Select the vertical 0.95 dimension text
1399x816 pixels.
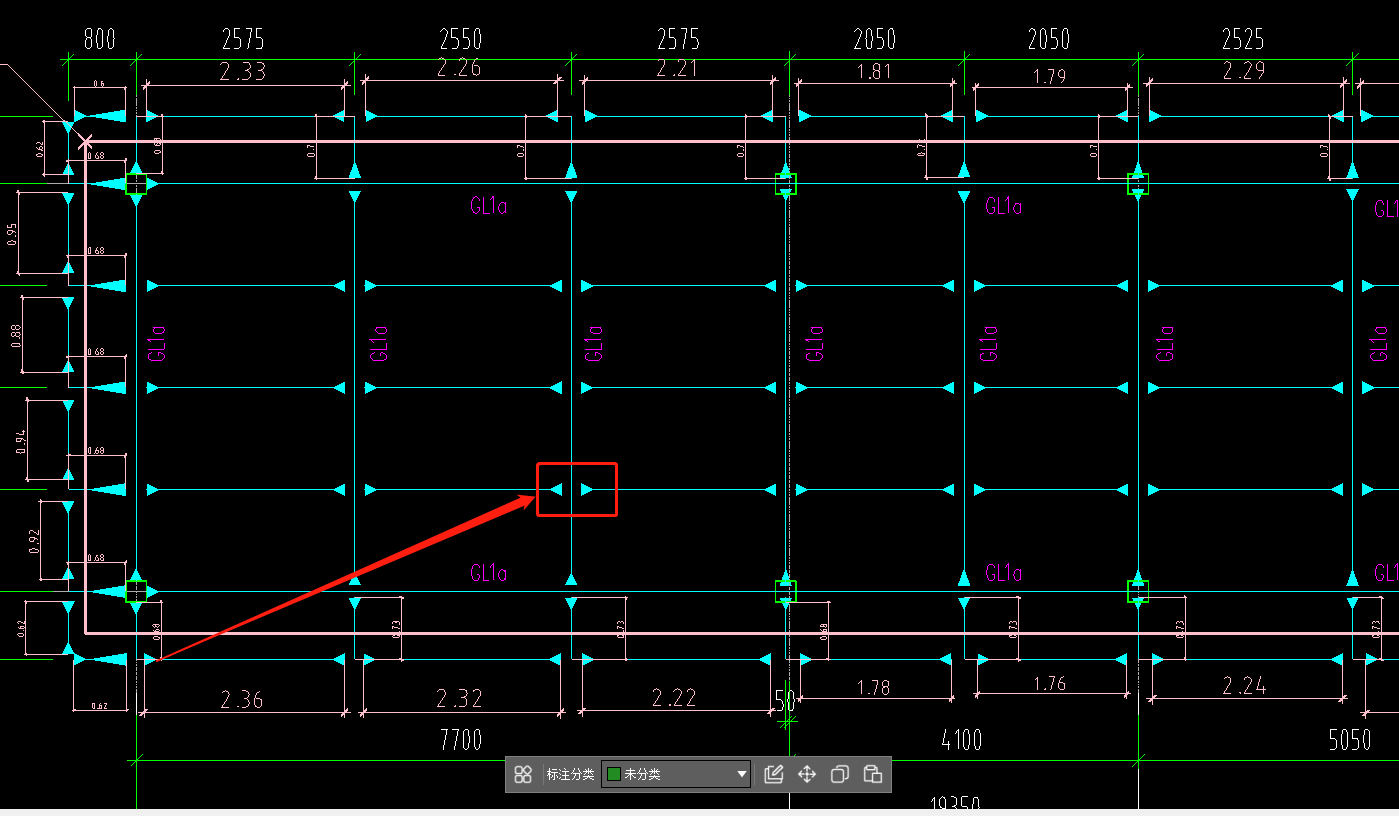pyautogui.click(x=12, y=234)
